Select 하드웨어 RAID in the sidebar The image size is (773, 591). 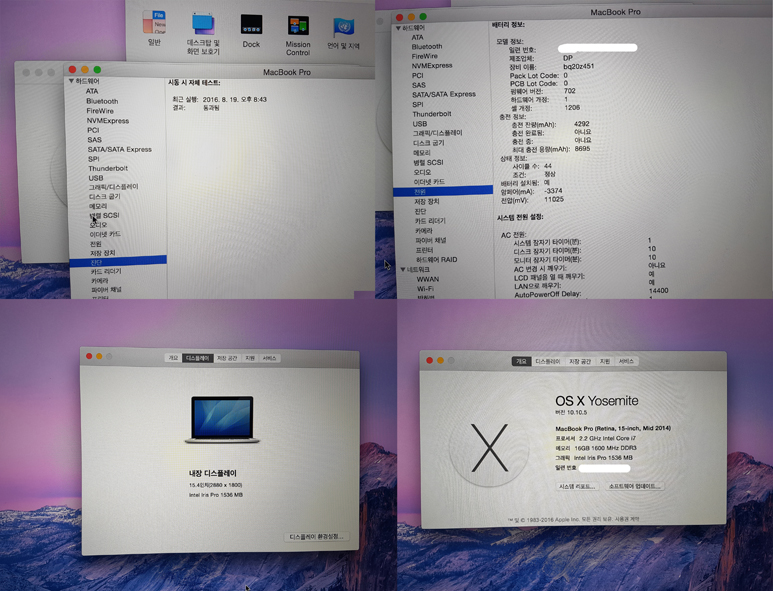point(436,259)
